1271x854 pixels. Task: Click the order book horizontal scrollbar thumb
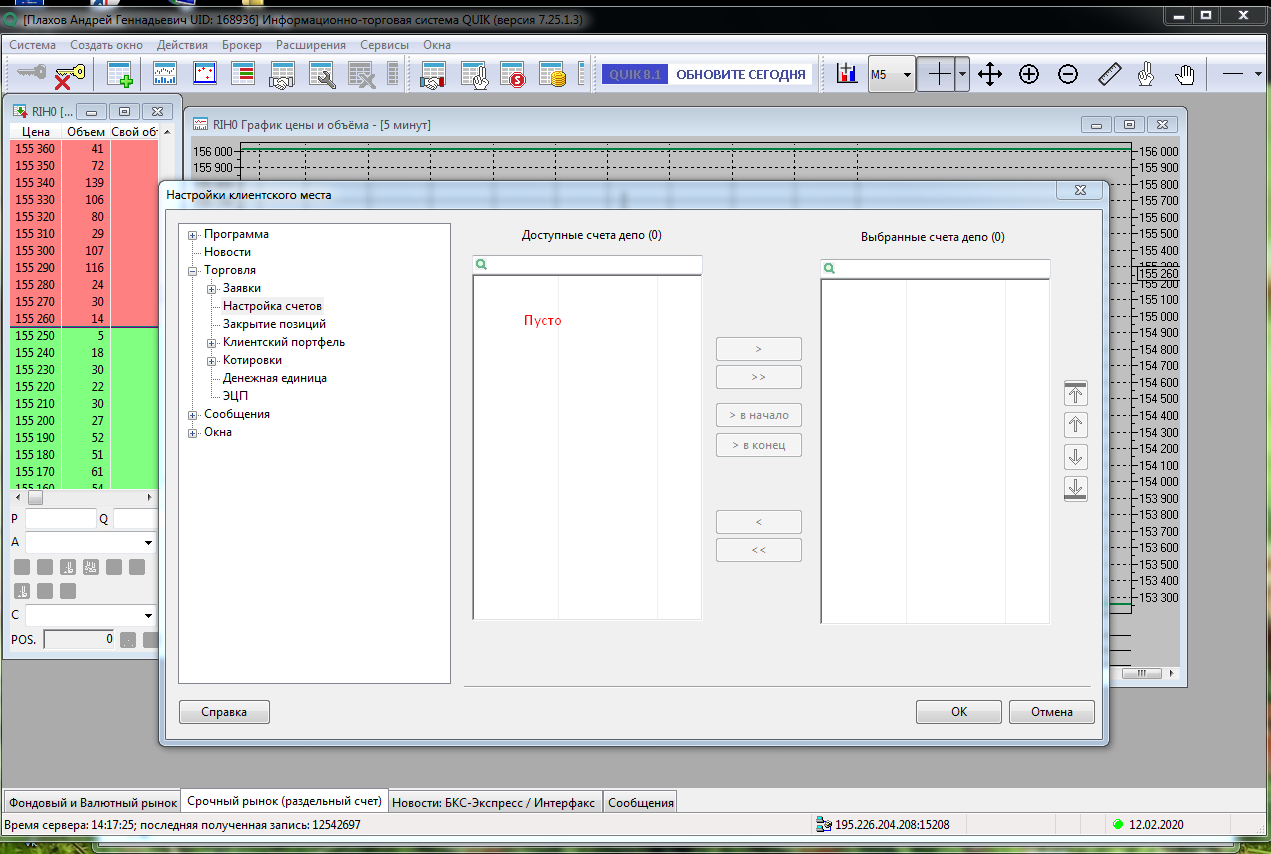click(x=35, y=497)
